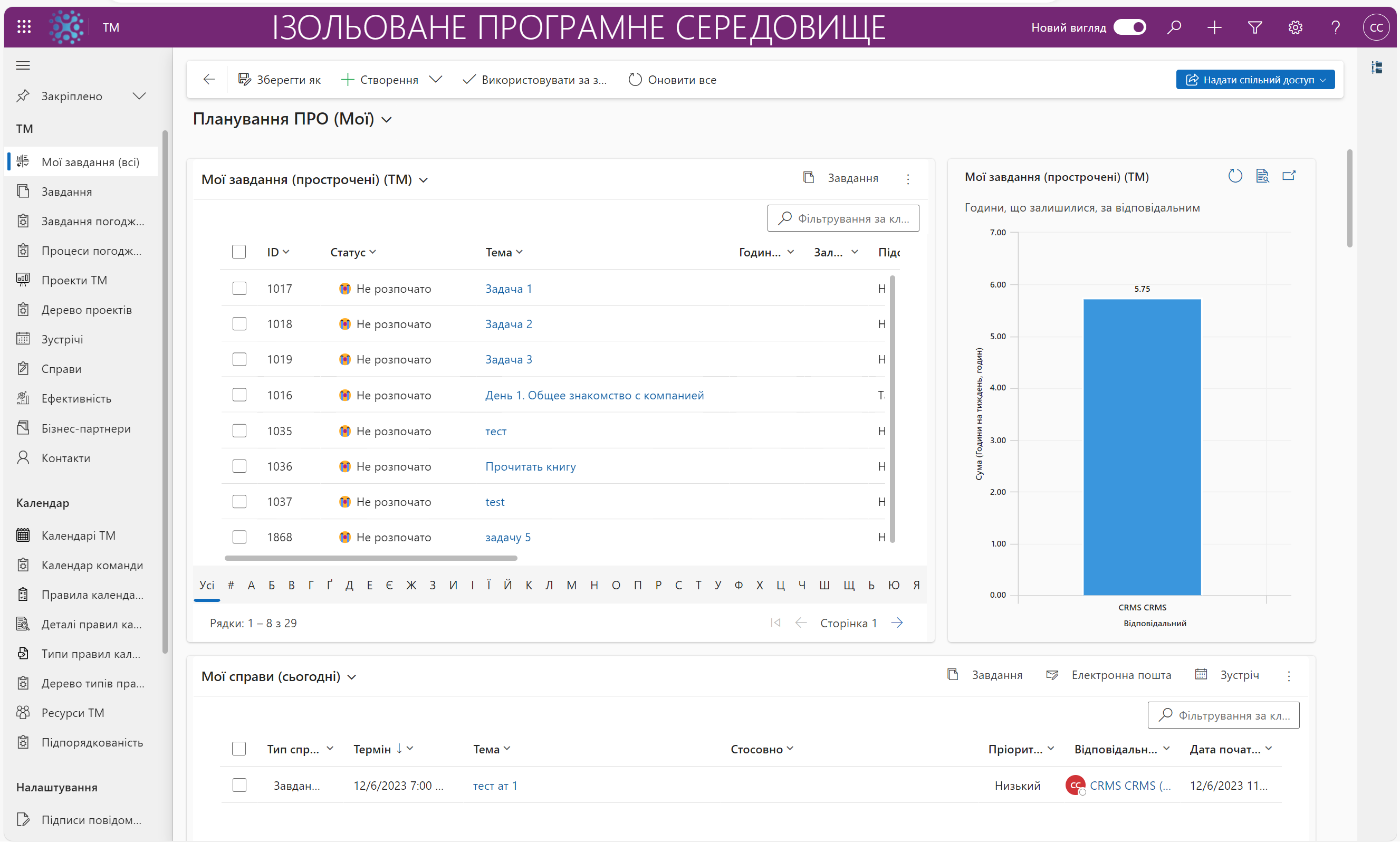Expand the Закріплено section chevron
Screen dimensions: 1400x842
pos(139,96)
